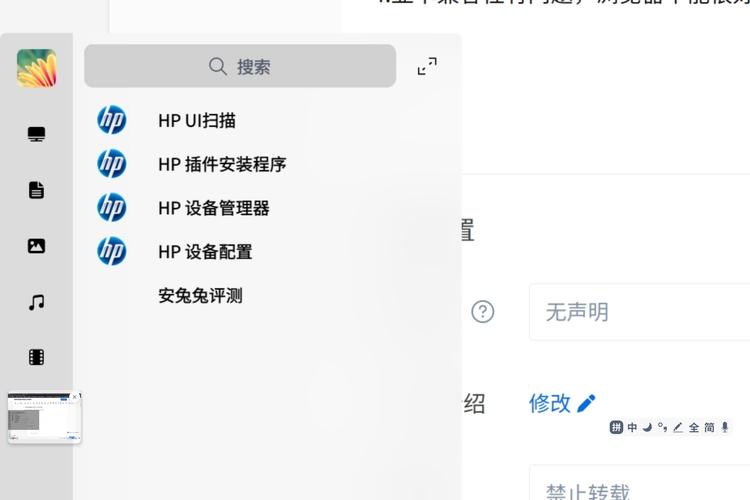750x500 pixels.
Task: Click the question mark help icon
Action: pyautogui.click(x=483, y=312)
